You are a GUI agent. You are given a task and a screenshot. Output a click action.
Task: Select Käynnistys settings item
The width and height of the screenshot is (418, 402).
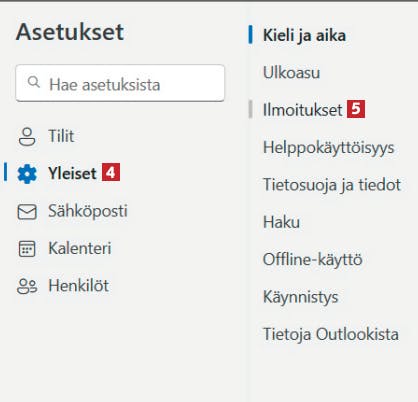[300, 297]
